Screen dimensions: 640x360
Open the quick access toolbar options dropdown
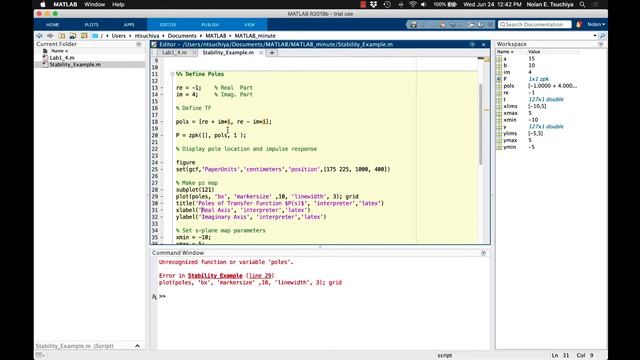point(490,24)
